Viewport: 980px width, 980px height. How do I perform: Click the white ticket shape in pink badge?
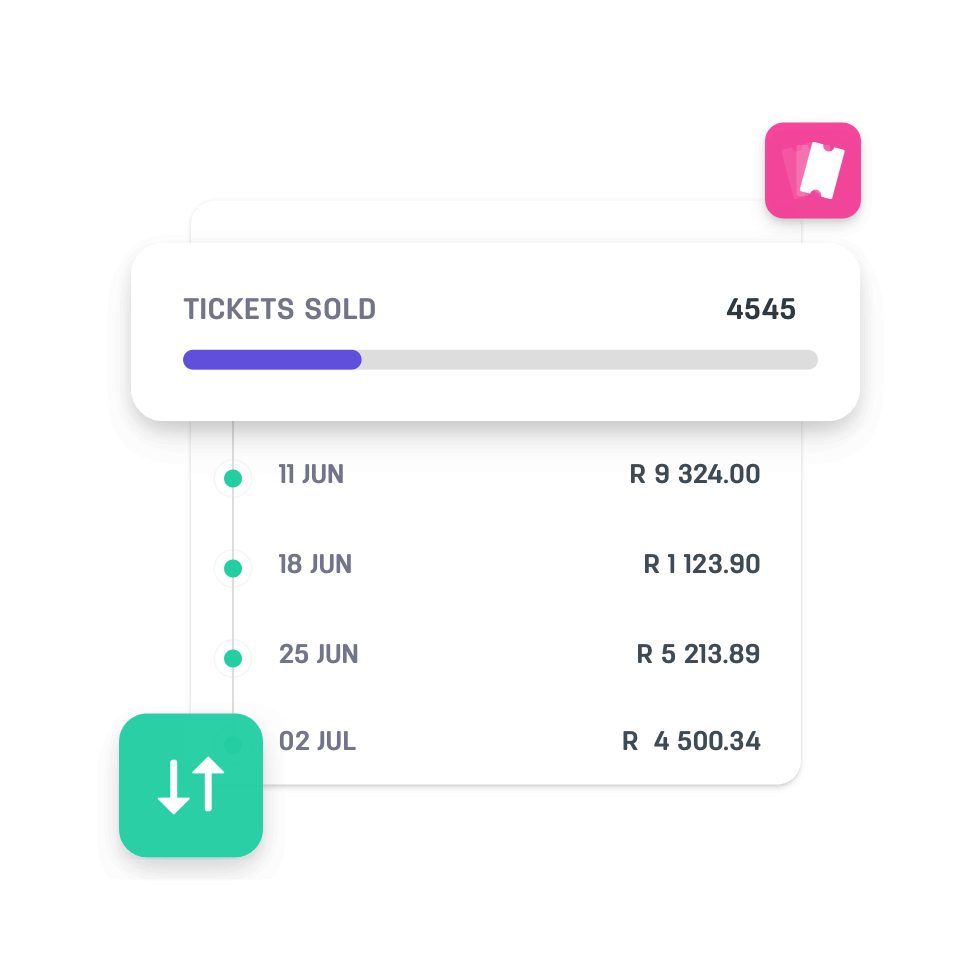823,170
